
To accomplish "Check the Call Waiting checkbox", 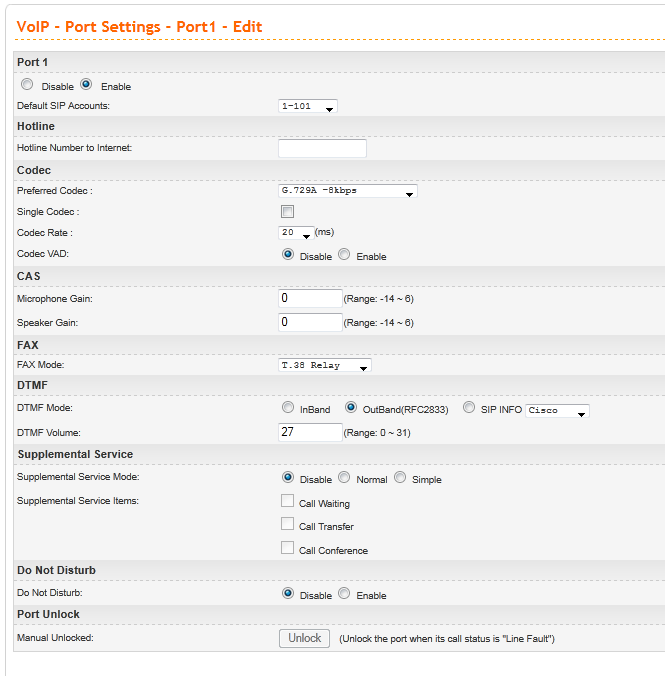I will pyautogui.click(x=288, y=501).
